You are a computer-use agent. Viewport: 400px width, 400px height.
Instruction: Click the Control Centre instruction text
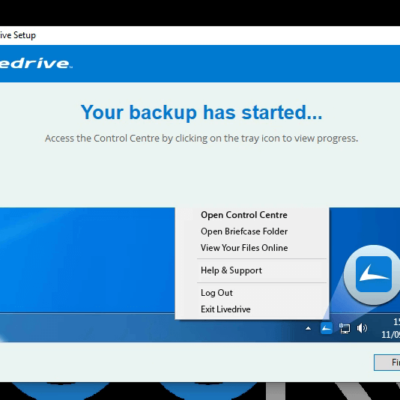201,138
